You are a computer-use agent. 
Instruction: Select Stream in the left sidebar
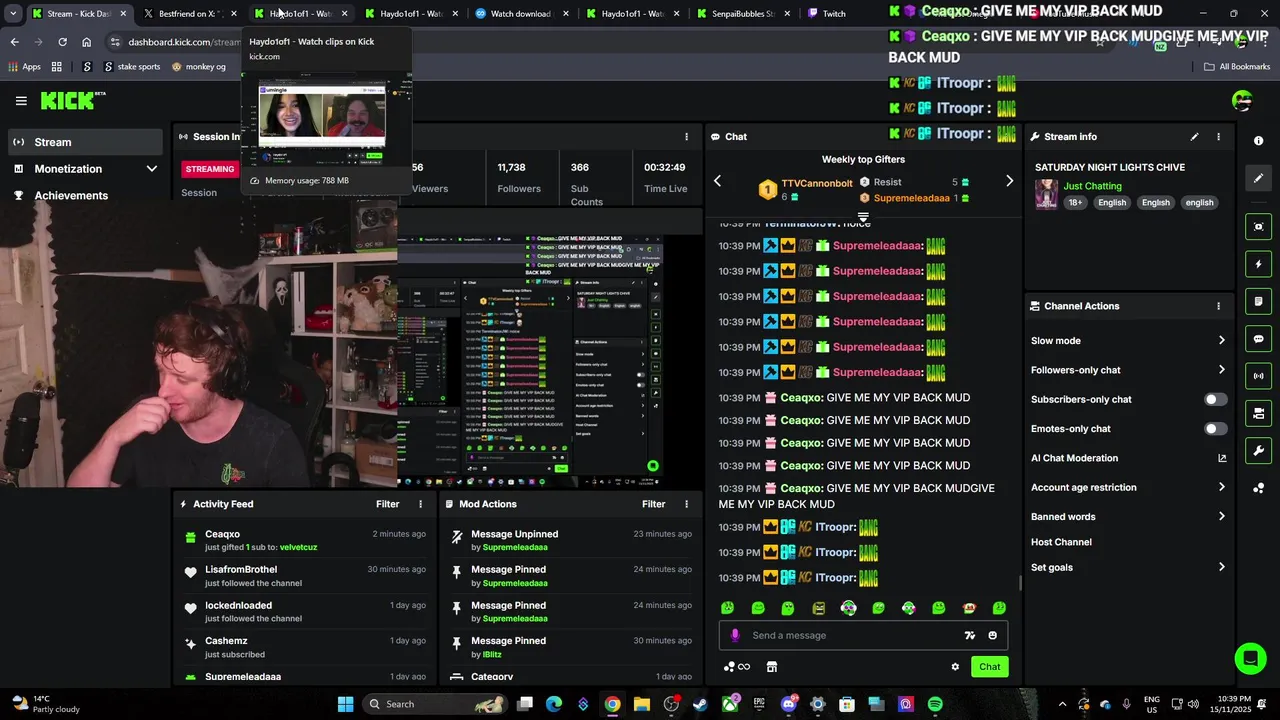(x=85, y=142)
